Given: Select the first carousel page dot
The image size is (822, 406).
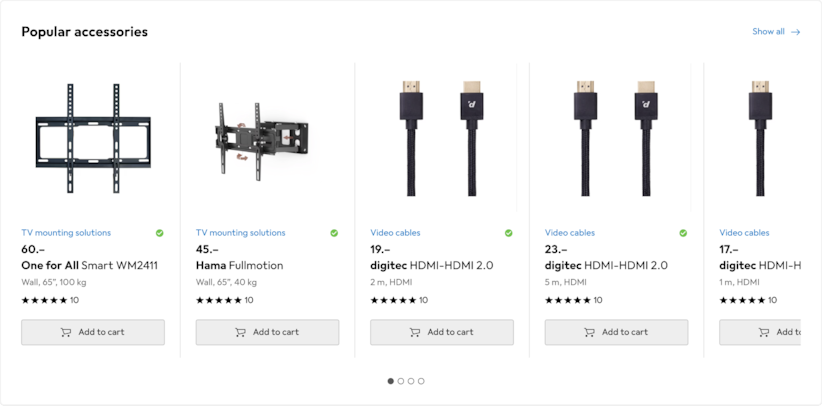Looking at the screenshot, I should 391,381.
